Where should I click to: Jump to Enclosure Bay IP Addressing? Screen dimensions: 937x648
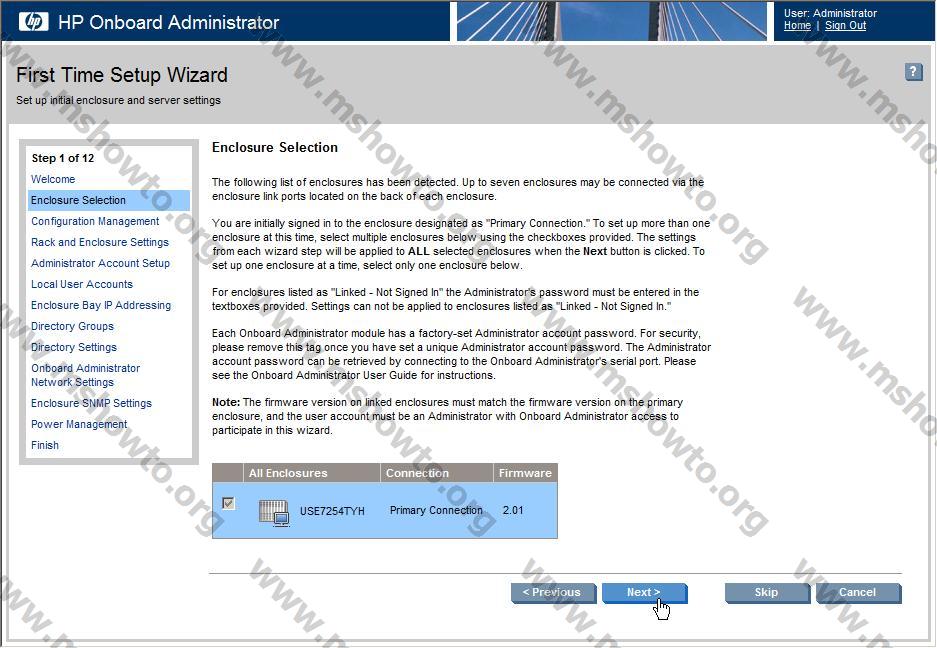pyautogui.click(x=101, y=305)
